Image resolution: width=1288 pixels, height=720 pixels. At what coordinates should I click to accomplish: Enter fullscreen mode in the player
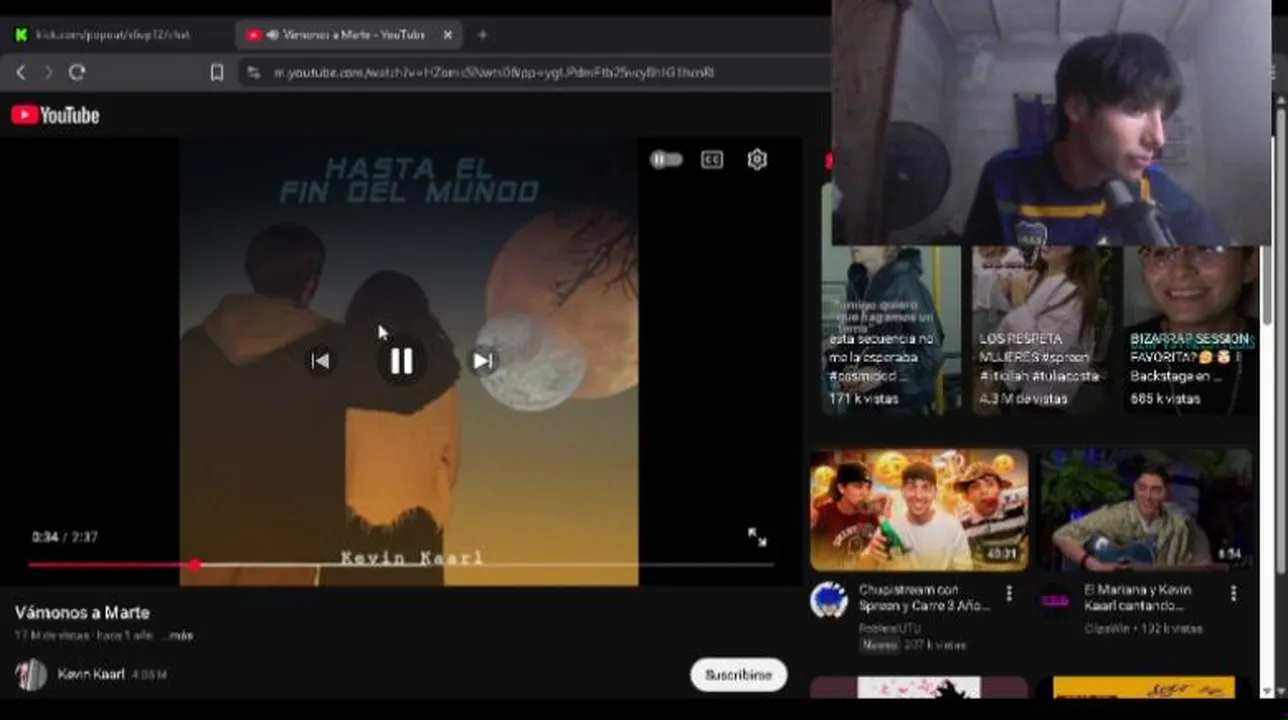(757, 537)
